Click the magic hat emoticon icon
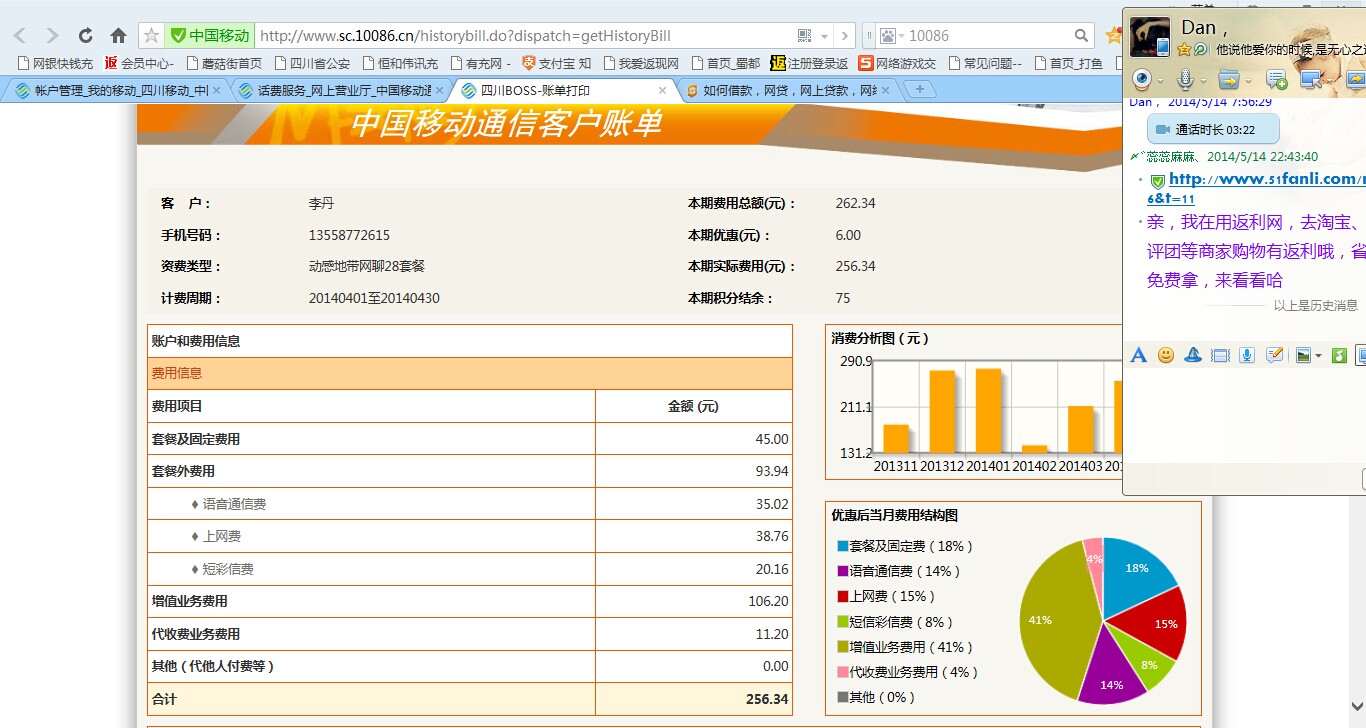Image resolution: width=1366 pixels, height=728 pixels. click(1193, 355)
